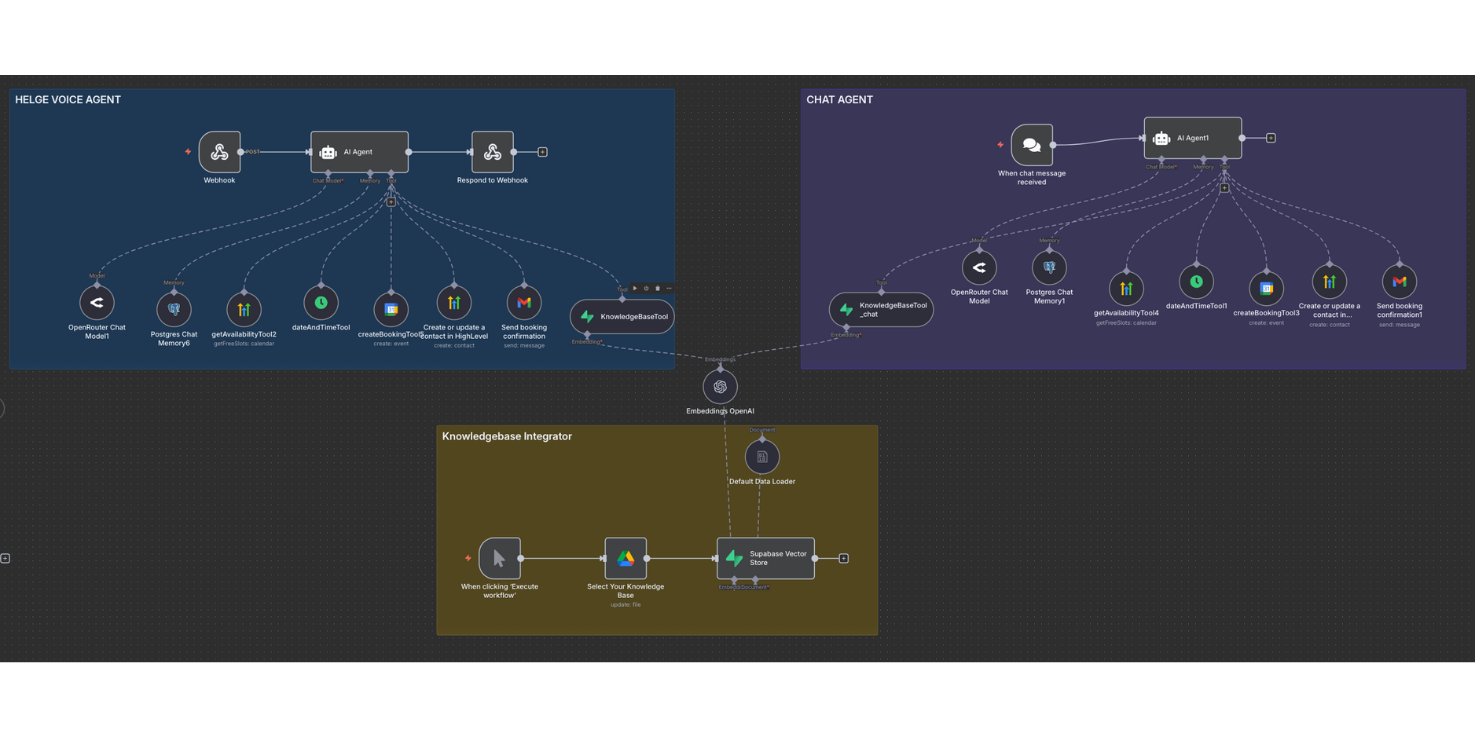Click the 'When chat message received' trigger

pyautogui.click(x=1031, y=145)
